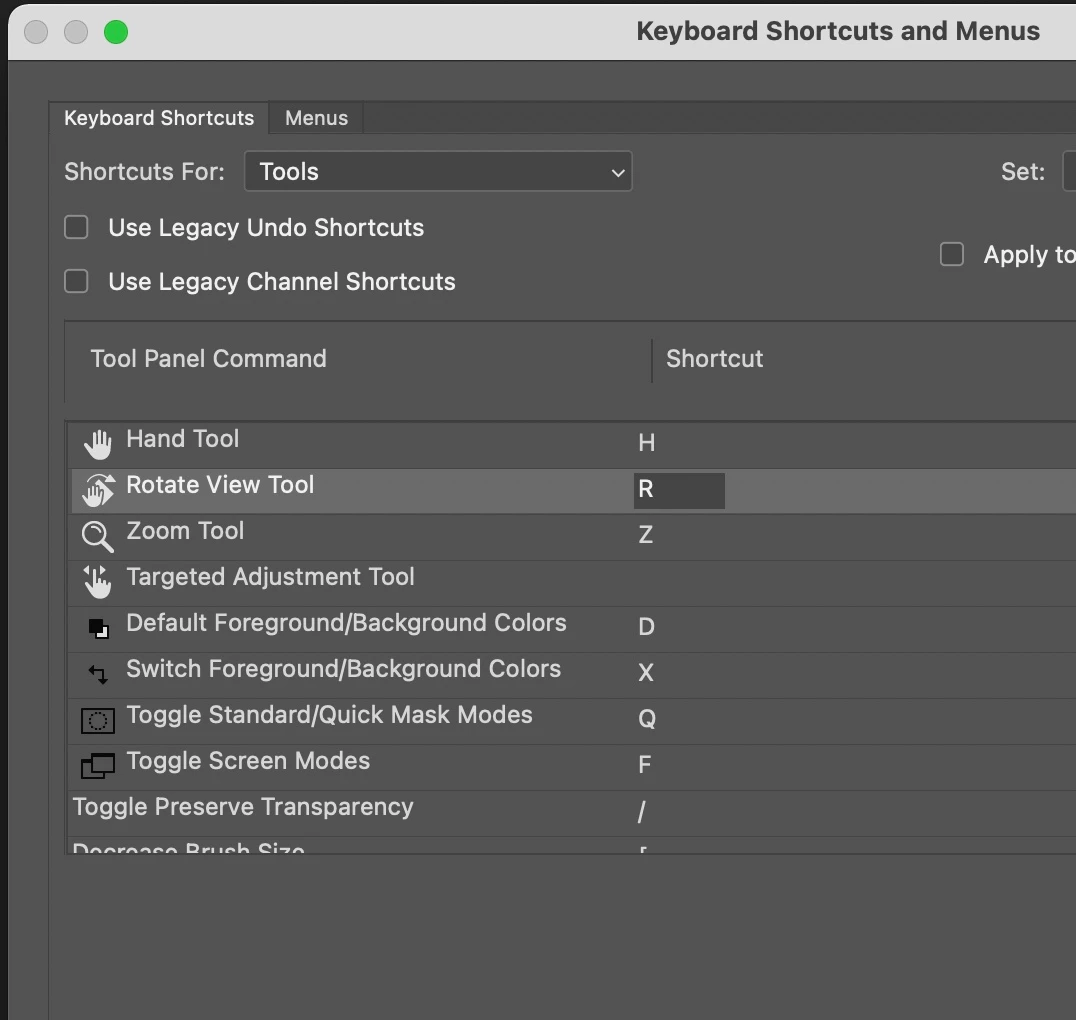Click the Hand Tool shortcut H
This screenshot has height=1020, width=1076.
click(x=646, y=443)
